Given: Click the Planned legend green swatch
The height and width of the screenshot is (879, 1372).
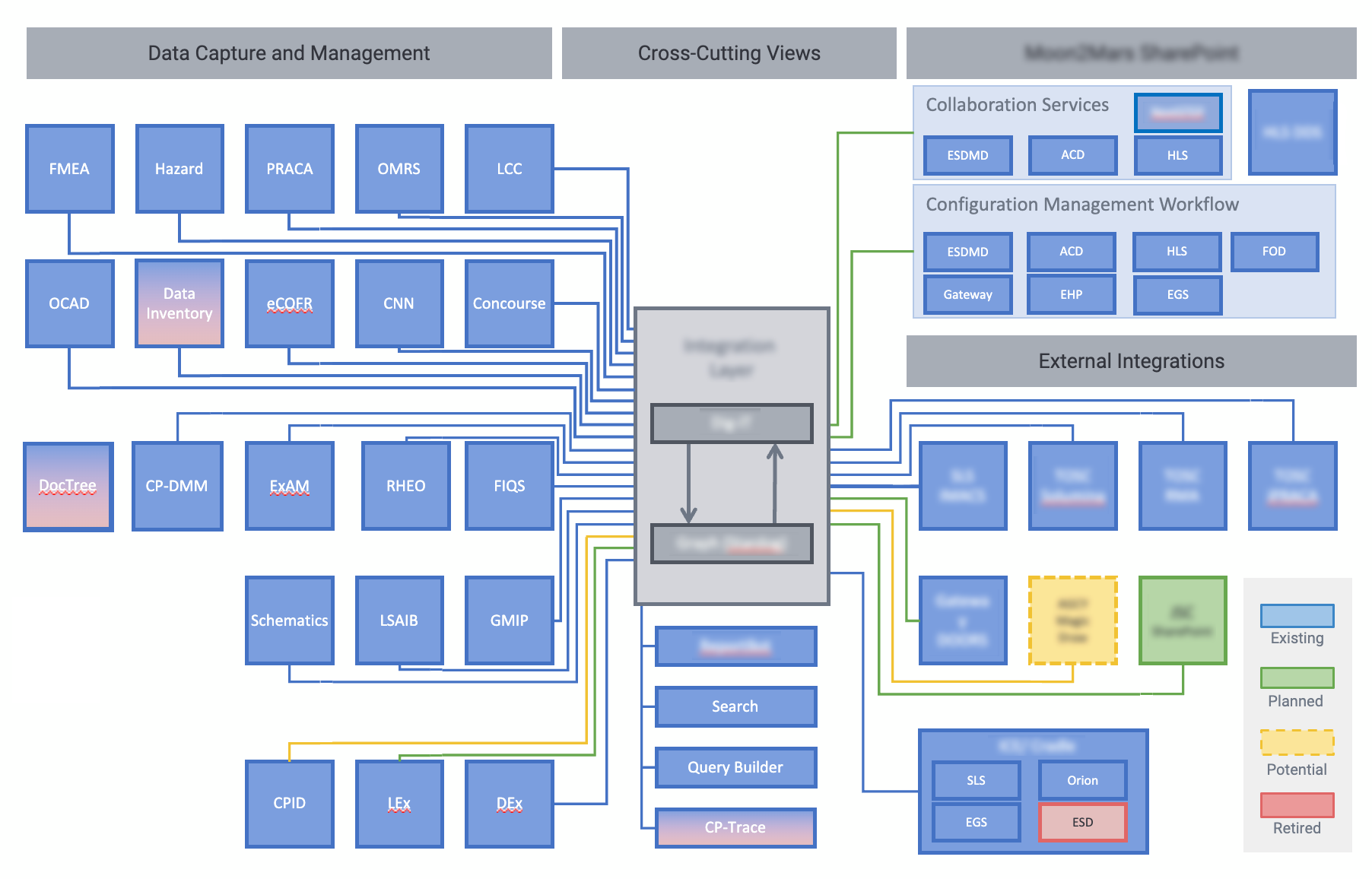Looking at the screenshot, I should pyautogui.click(x=1297, y=678).
